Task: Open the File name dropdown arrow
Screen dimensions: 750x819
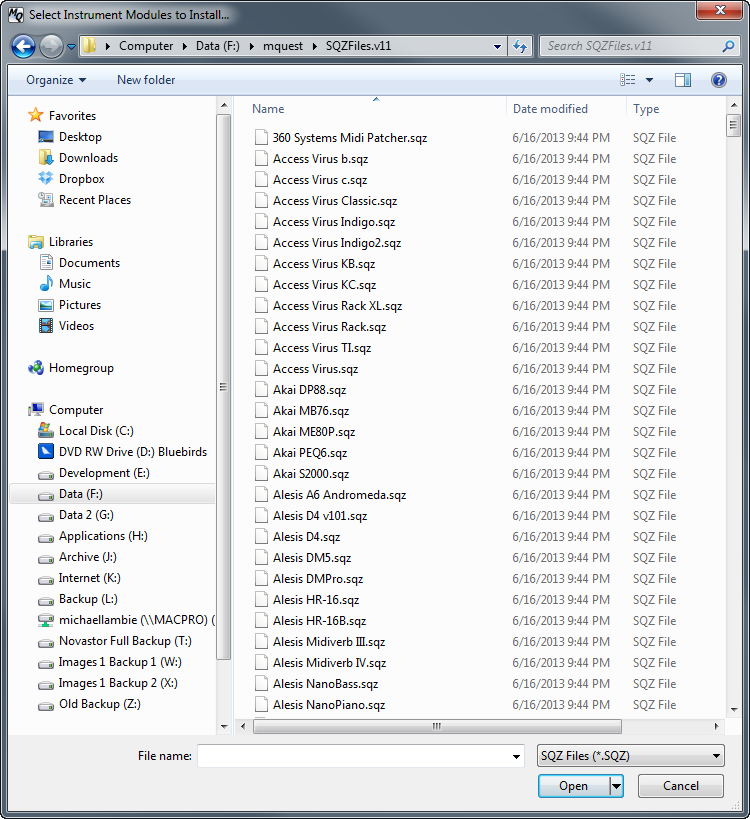Action: 516,756
